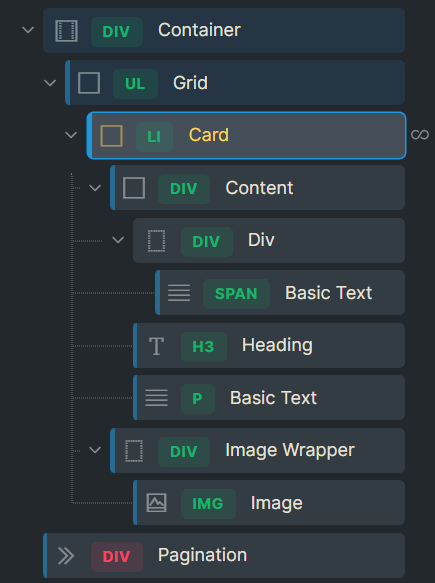The width and height of the screenshot is (435, 583).
Task: Click the square icon on Content row
Action: click(134, 188)
